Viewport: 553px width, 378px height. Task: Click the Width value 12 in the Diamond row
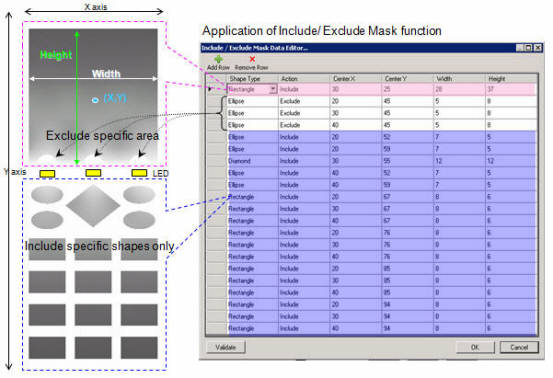point(459,161)
